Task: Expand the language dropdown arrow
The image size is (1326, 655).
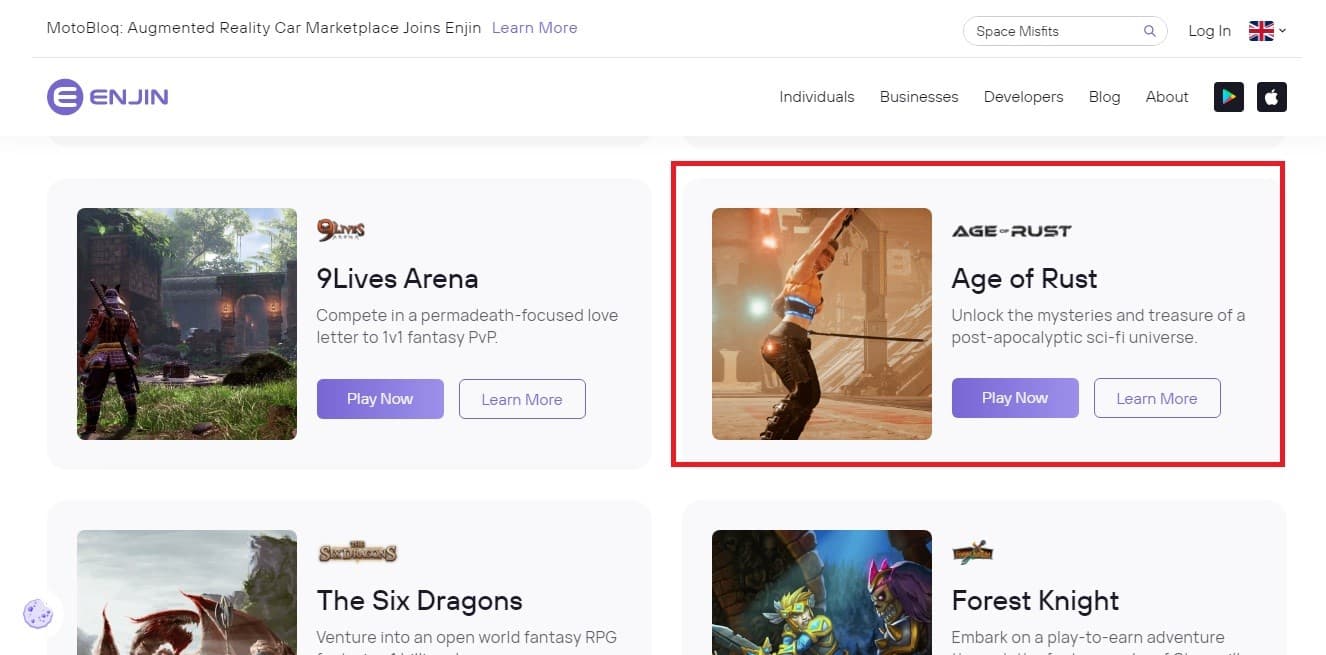Action: [x=1283, y=31]
